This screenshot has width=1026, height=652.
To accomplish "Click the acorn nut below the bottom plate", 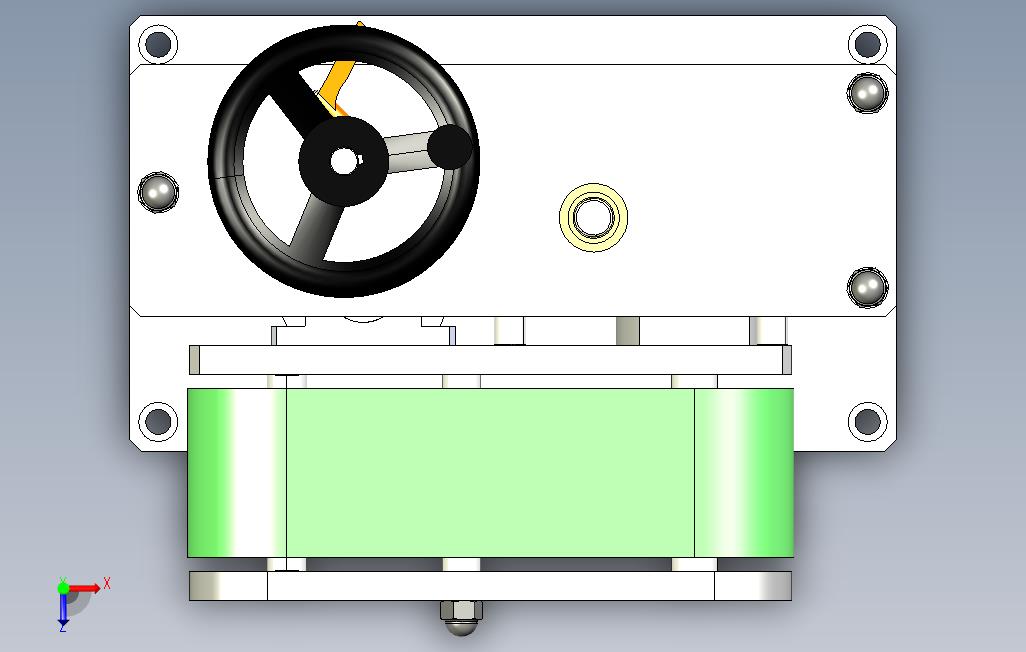I will click(x=462, y=617).
